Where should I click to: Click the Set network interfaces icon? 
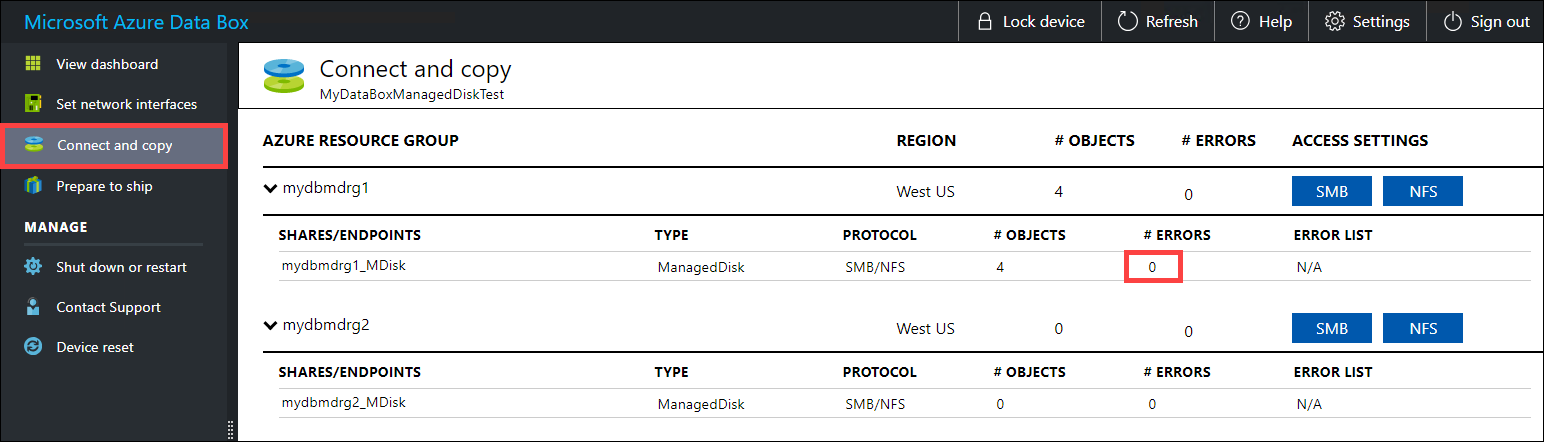(33, 104)
